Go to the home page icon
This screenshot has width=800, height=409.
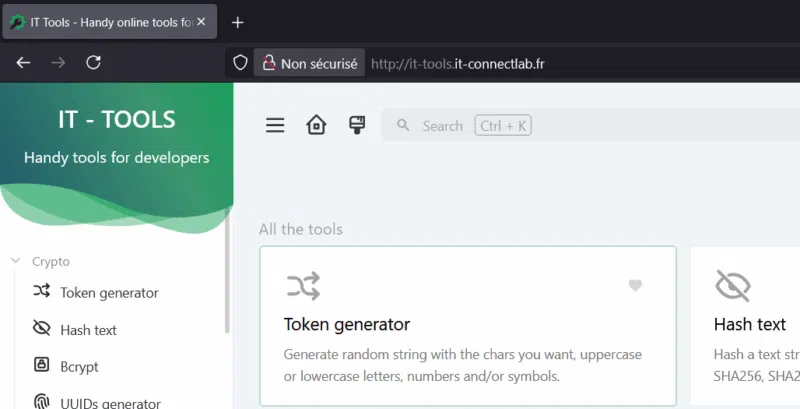(316, 125)
